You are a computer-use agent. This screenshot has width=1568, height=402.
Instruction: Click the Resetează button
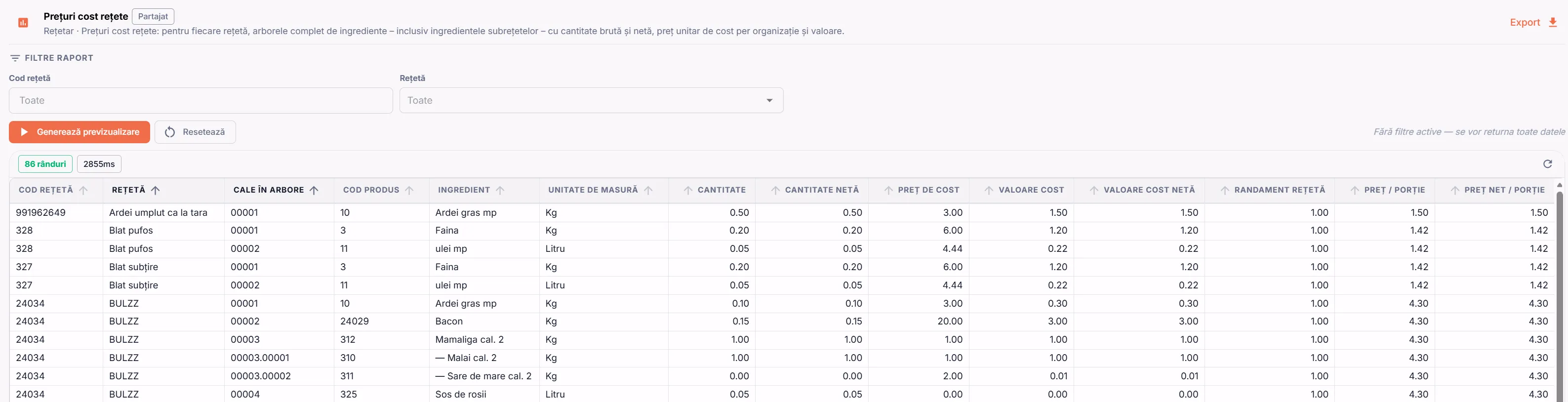196,132
